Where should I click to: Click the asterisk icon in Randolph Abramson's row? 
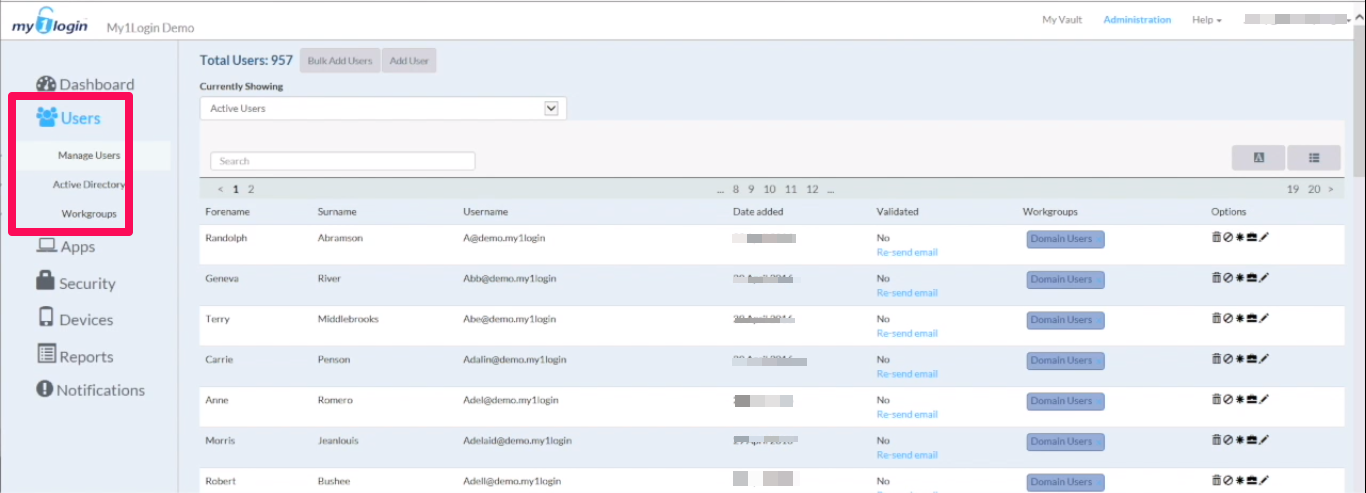point(1240,237)
